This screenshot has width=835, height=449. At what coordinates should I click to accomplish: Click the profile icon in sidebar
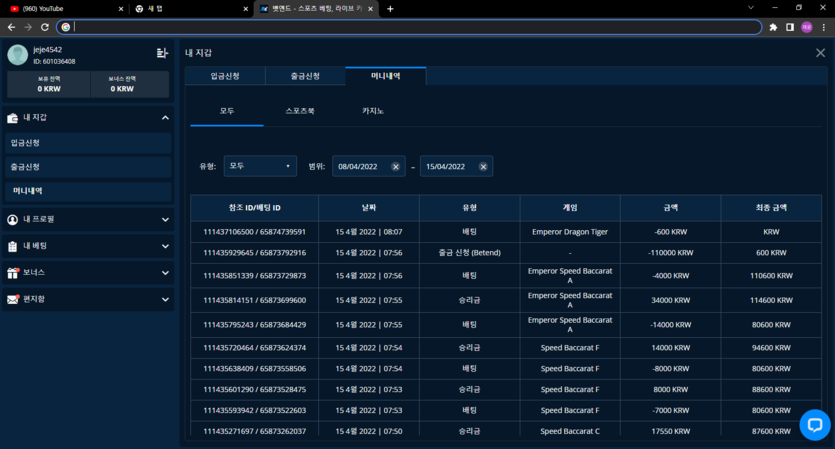point(12,219)
